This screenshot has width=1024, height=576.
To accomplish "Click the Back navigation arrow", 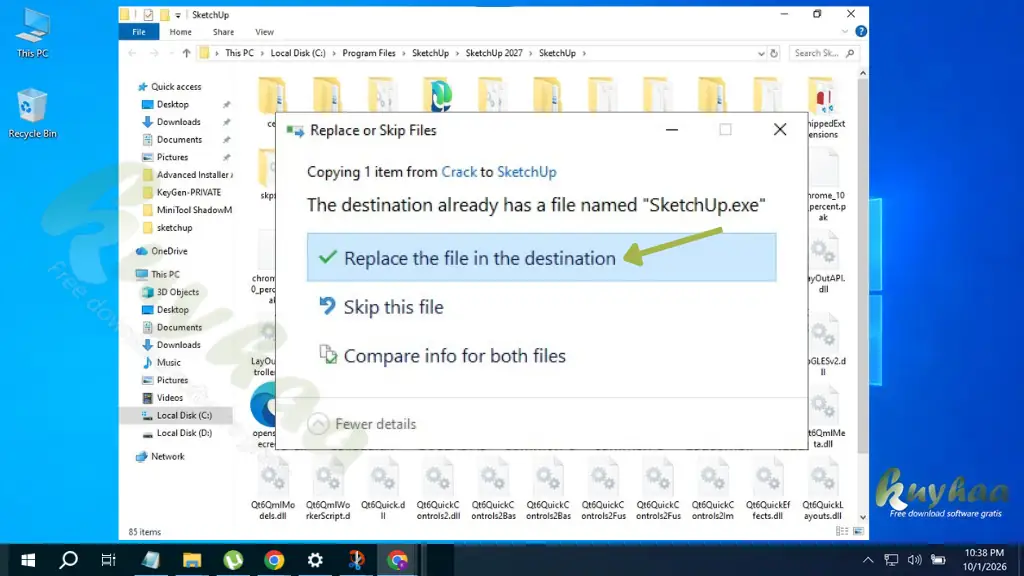I will click(133, 53).
